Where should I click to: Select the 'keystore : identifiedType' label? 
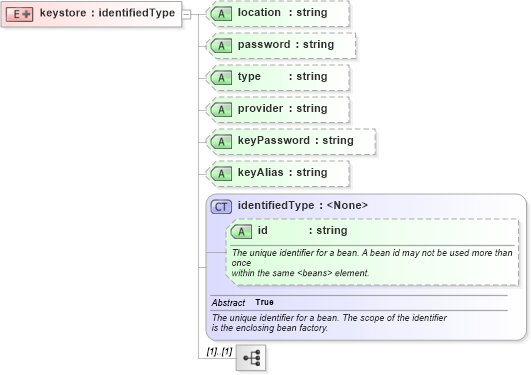pyautogui.click(x=107, y=13)
